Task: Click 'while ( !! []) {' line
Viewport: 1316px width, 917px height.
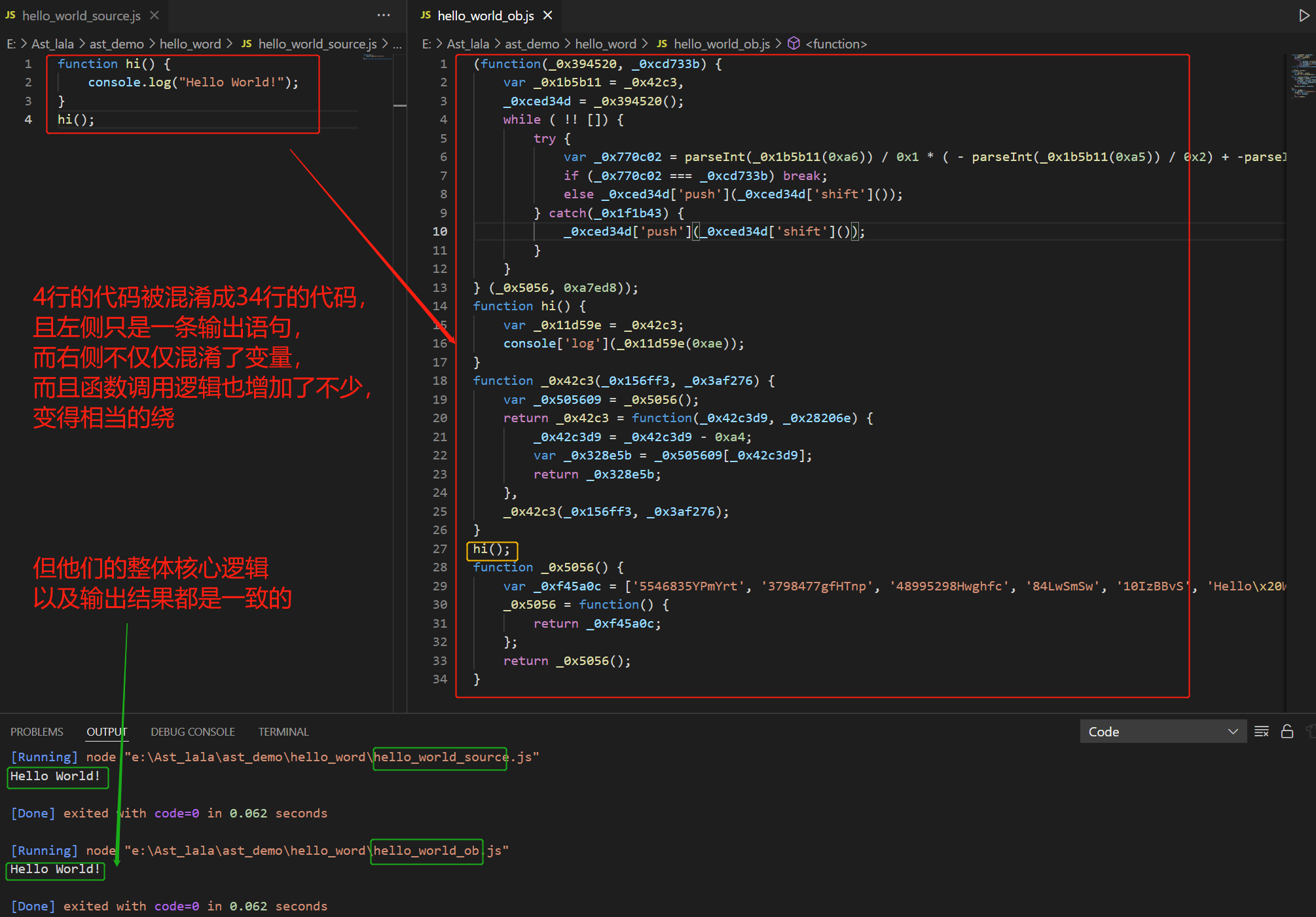Action: (563, 120)
